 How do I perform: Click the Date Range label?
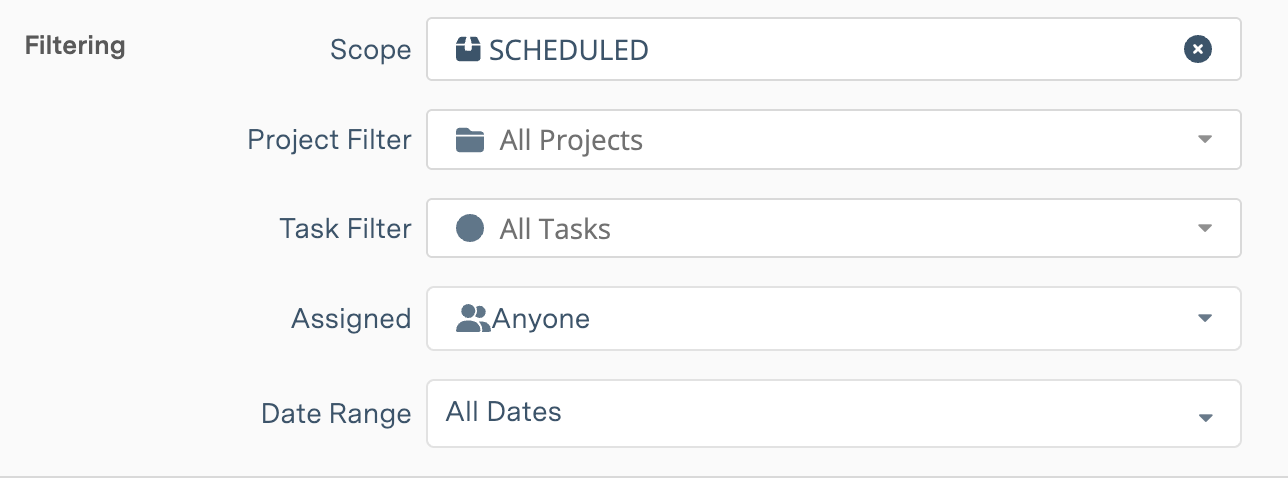[x=336, y=414]
